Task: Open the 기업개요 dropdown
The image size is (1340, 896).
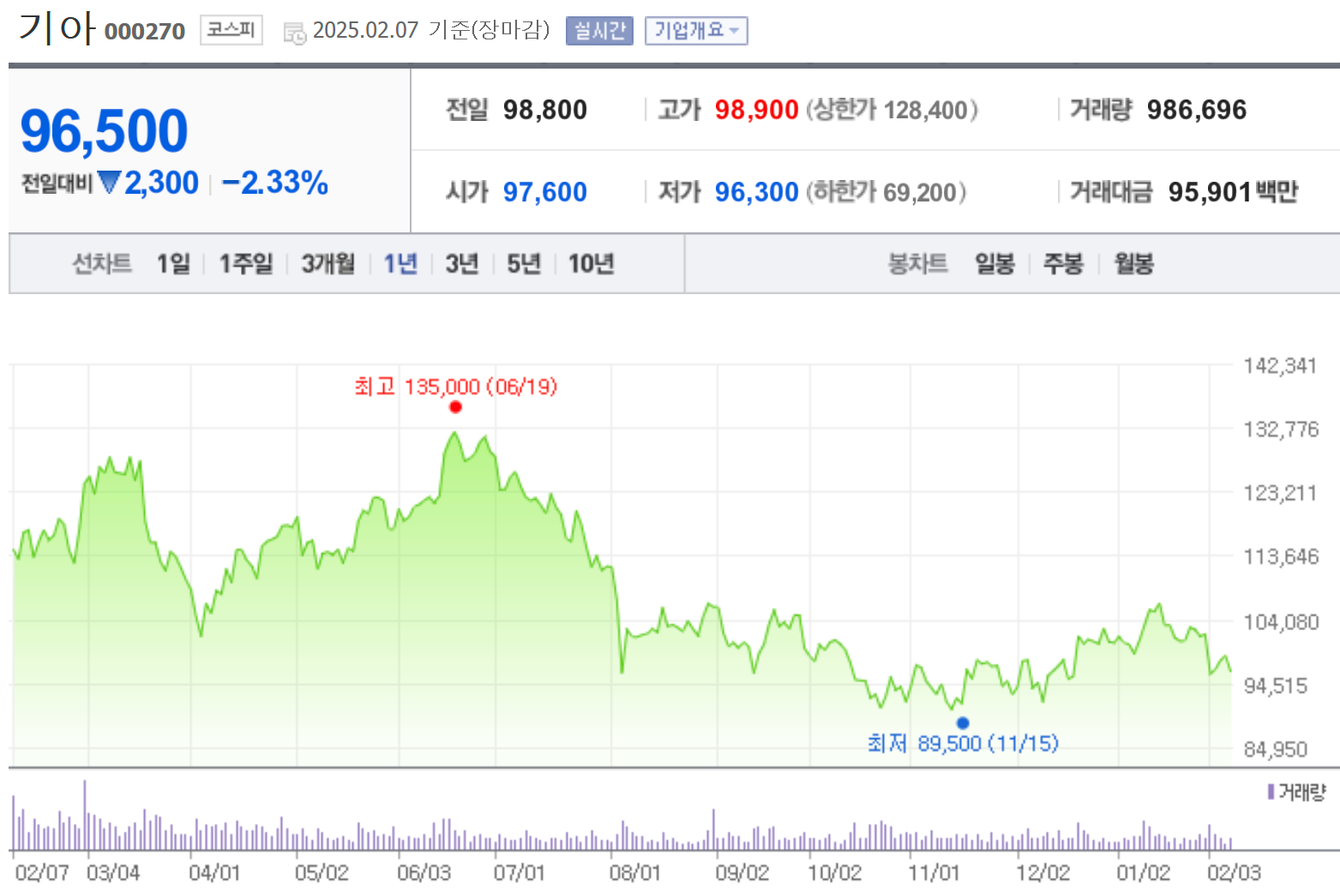Action: 696,31
